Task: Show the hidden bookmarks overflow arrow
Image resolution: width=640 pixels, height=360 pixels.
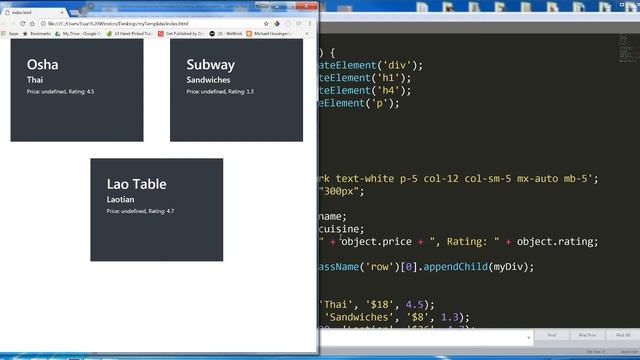Action: point(307,34)
